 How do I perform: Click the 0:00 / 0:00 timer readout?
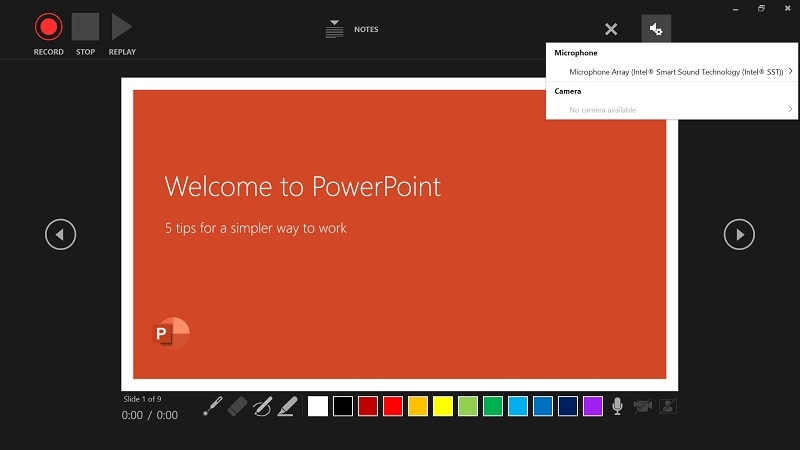(149, 415)
